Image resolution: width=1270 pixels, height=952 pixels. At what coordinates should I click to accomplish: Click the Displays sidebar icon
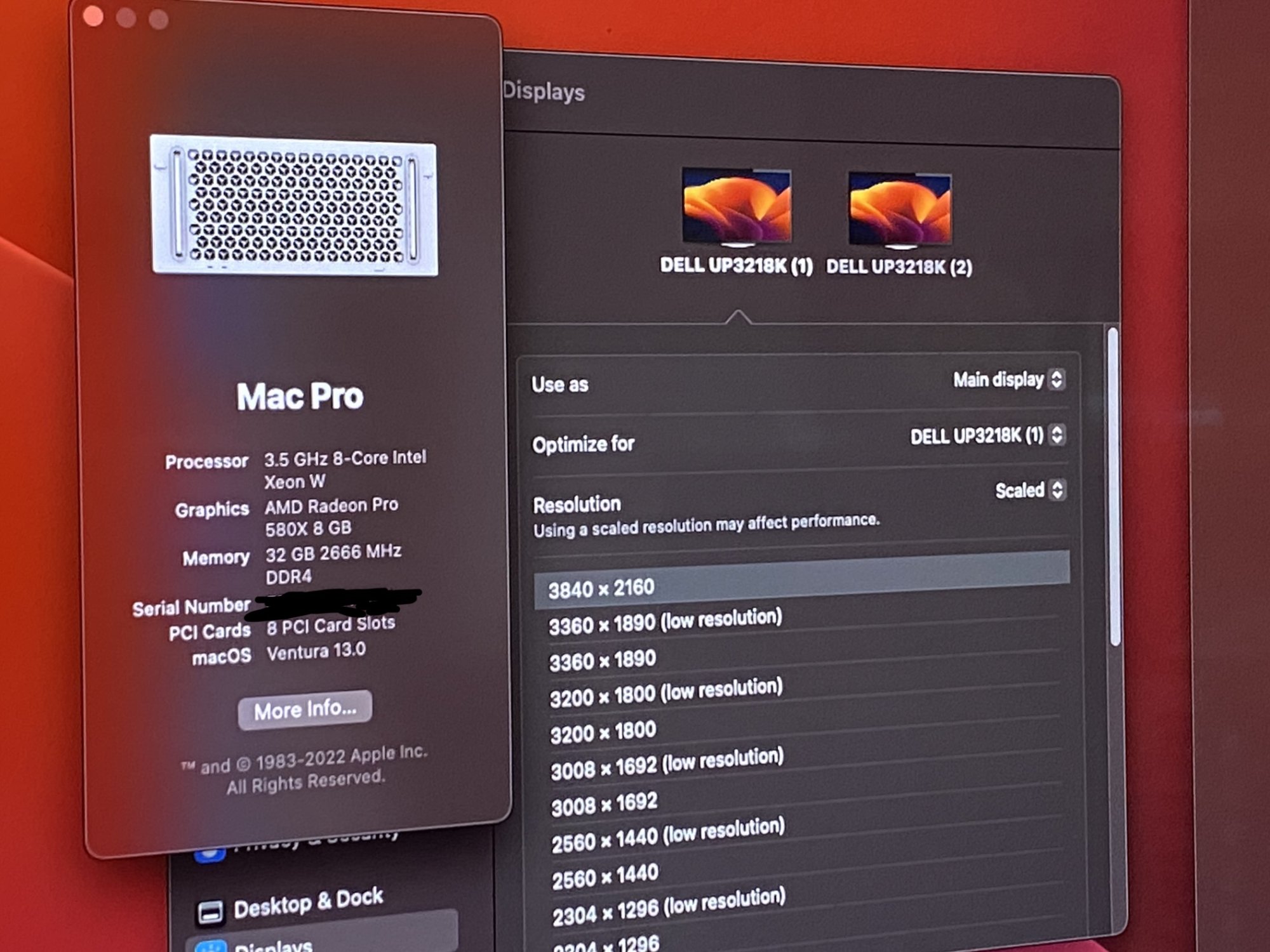point(211,948)
